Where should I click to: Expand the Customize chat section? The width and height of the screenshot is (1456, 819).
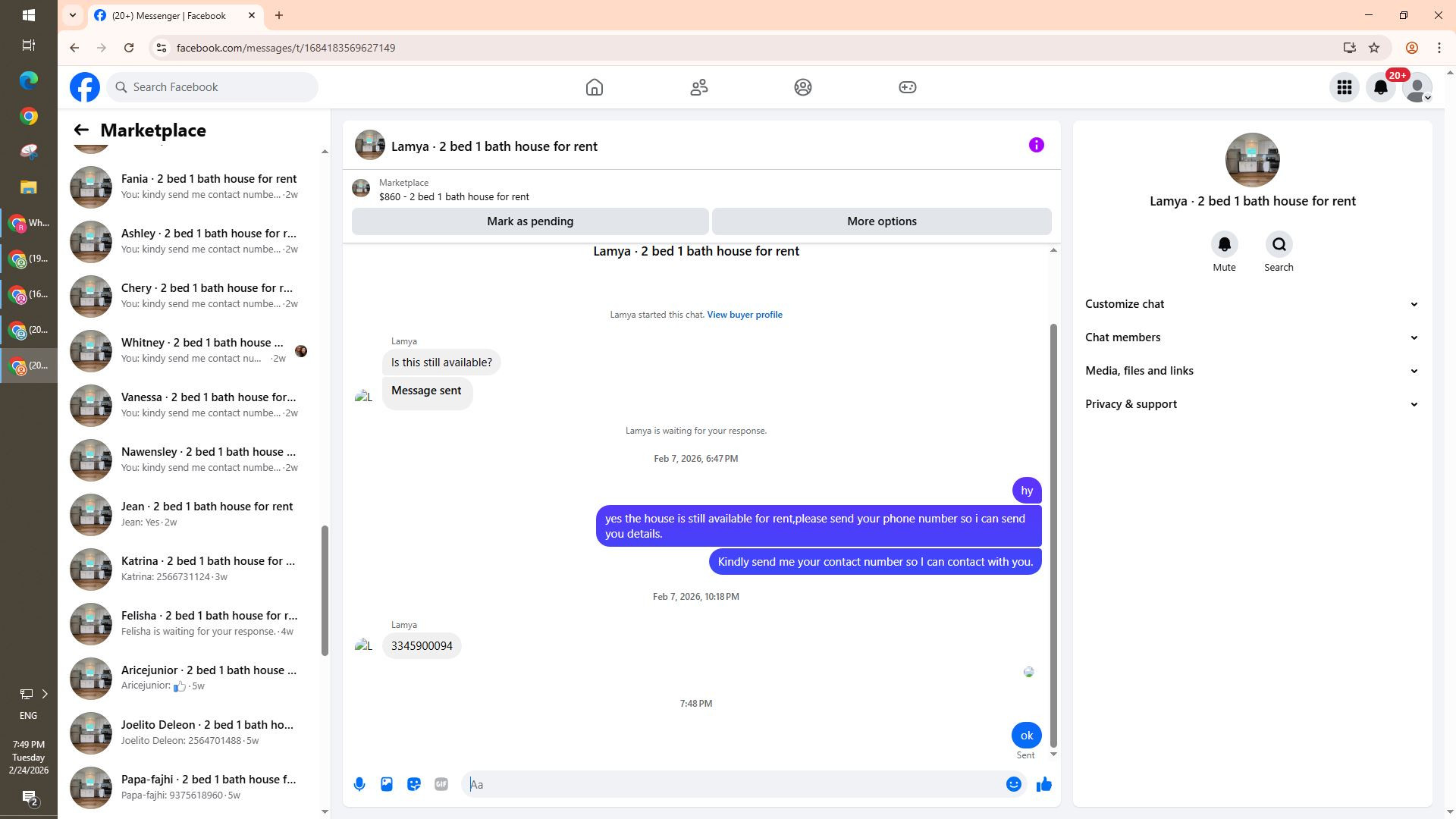pyautogui.click(x=1251, y=304)
